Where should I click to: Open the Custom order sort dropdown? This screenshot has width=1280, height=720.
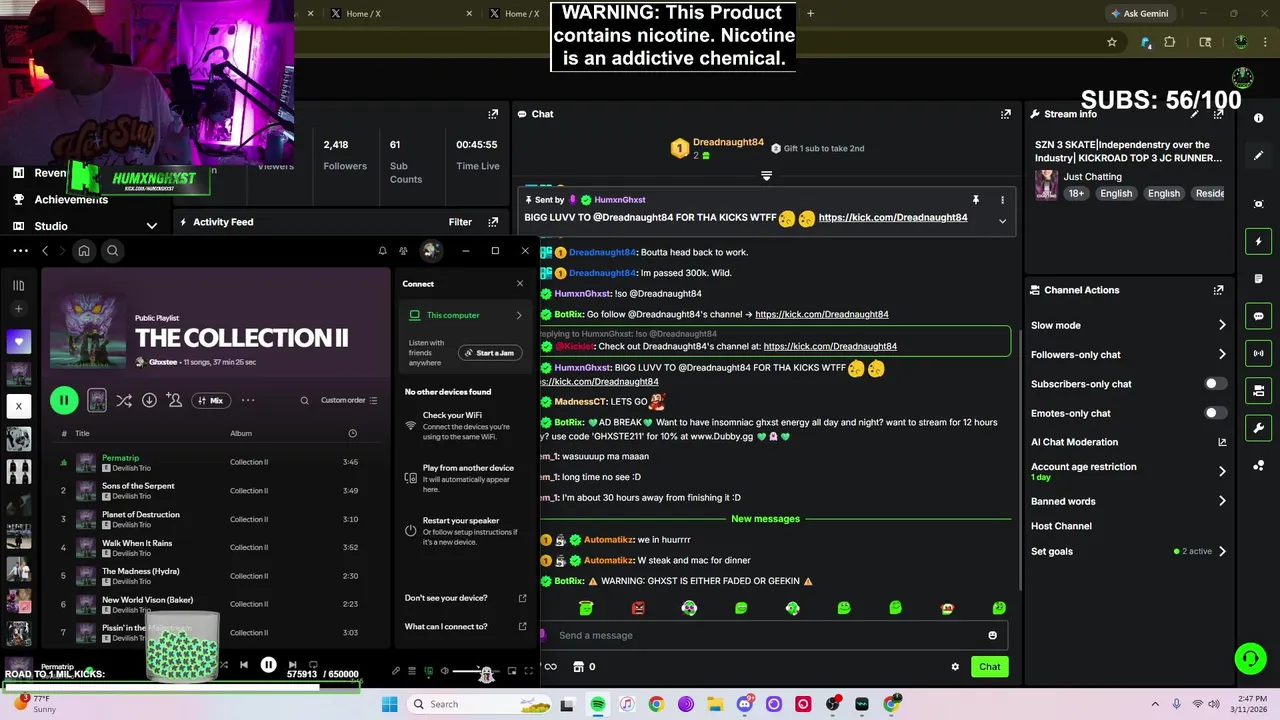point(349,400)
